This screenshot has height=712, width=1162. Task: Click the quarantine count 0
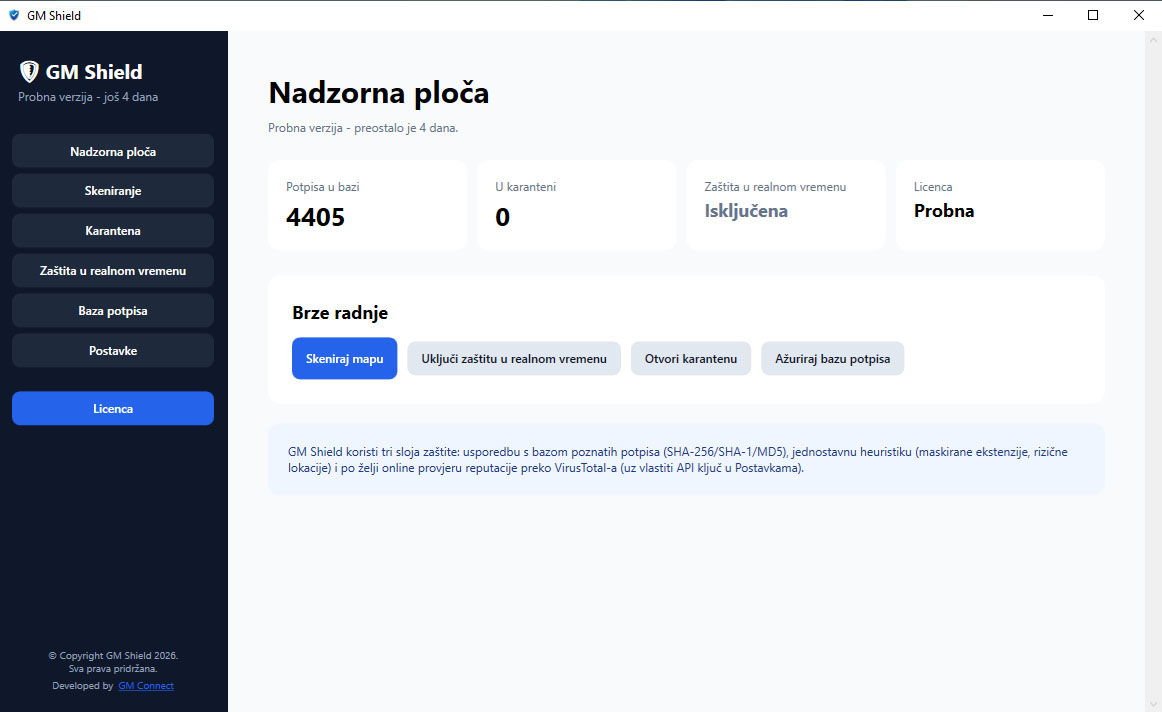coord(502,217)
